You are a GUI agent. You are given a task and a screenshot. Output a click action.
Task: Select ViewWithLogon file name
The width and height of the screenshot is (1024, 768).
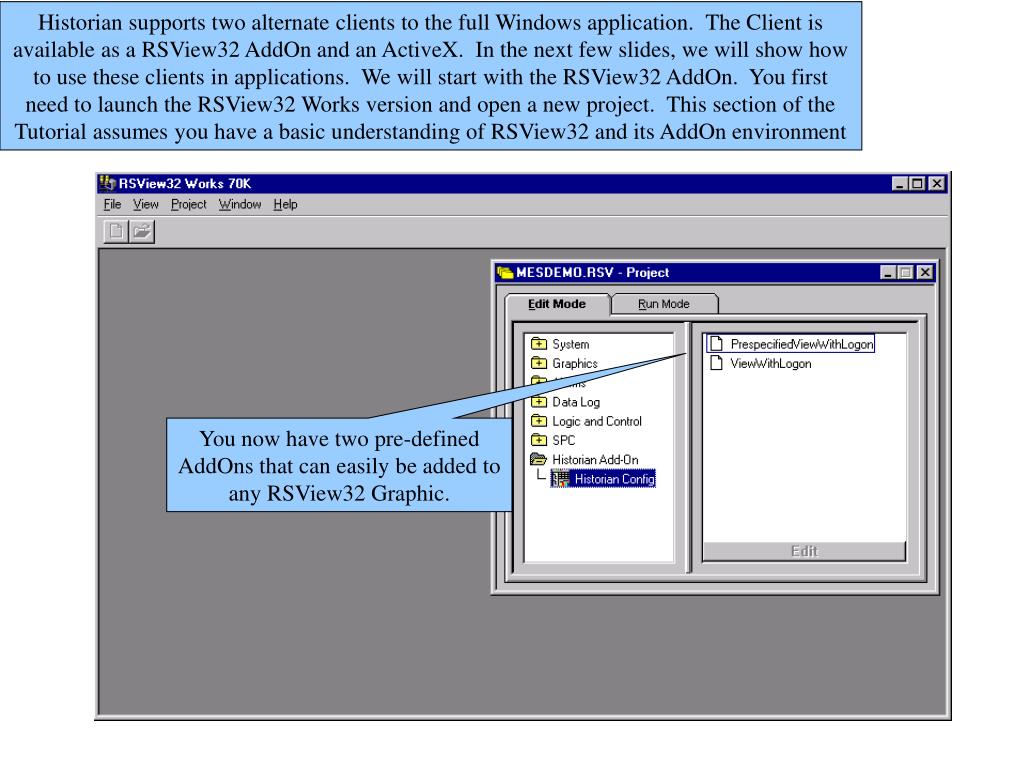click(x=771, y=364)
